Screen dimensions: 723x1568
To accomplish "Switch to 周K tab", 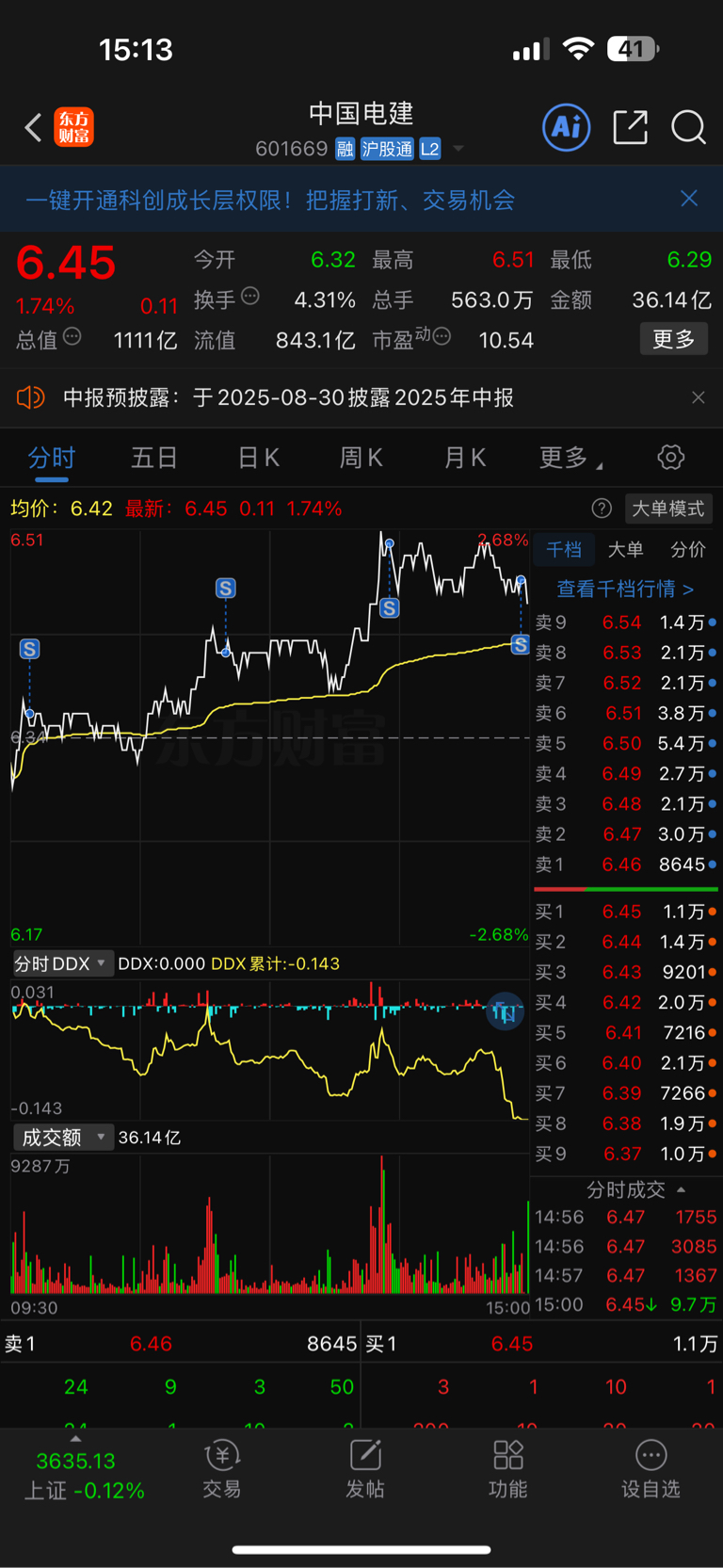I will (x=361, y=458).
